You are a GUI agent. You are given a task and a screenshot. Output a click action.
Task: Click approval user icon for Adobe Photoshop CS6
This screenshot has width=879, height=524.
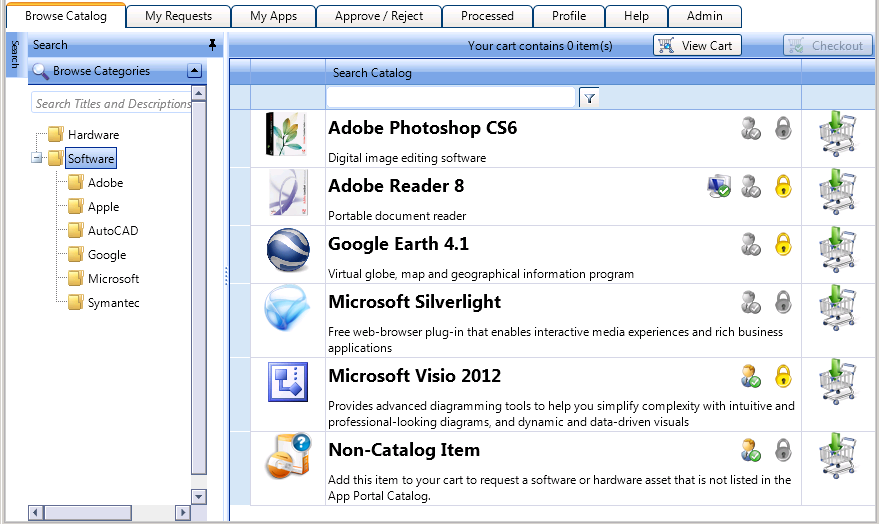click(751, 128)
